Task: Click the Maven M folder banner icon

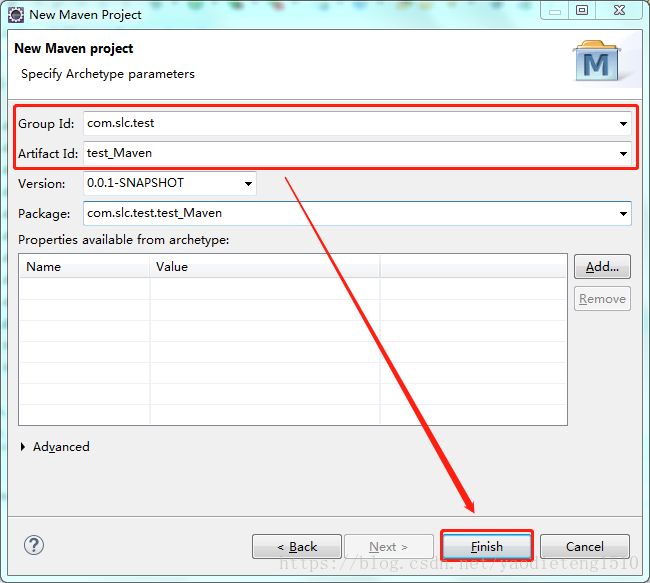Action: tap(597, 61)
